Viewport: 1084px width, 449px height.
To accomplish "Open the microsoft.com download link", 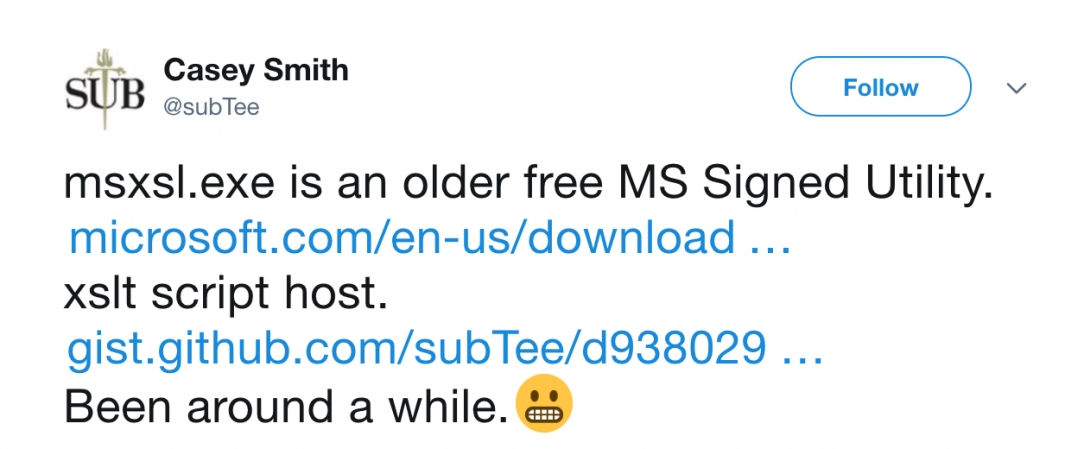I will click(402, 238).
